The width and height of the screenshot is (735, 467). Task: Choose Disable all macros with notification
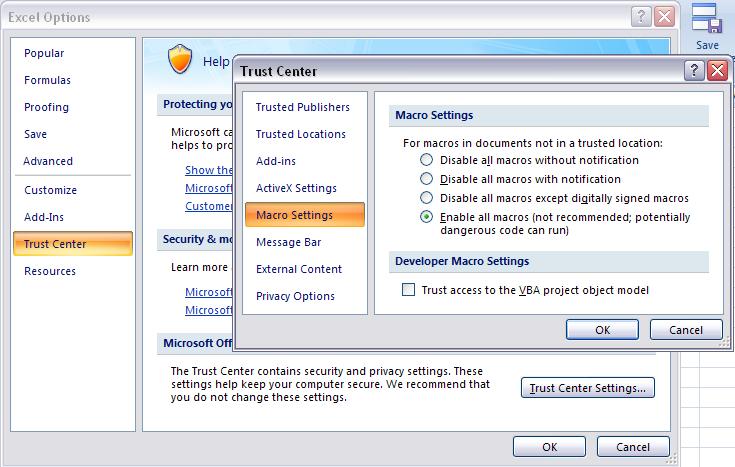coord(427,179)
